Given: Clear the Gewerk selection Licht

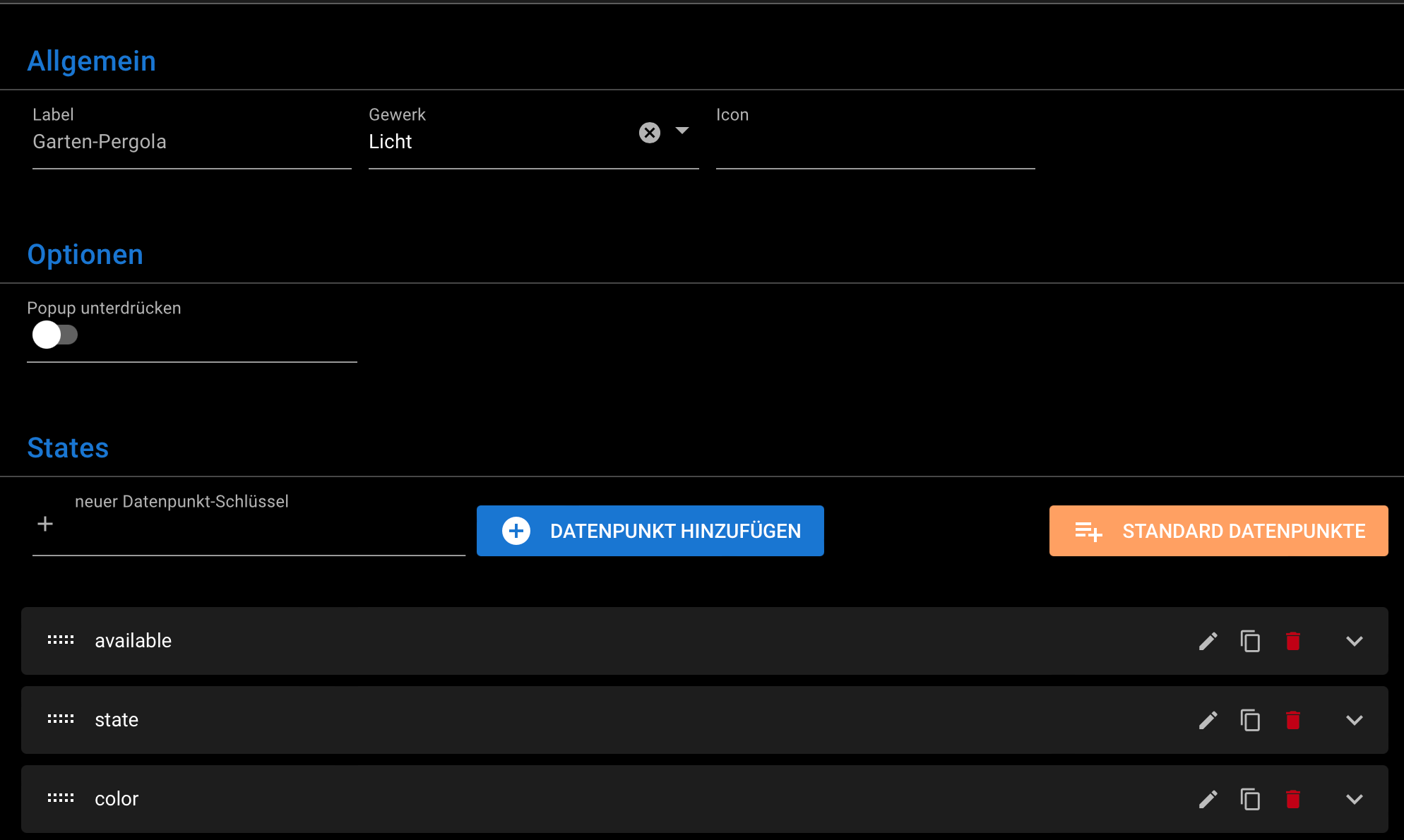Looking at the screenshot, I should tap(650, 133).
